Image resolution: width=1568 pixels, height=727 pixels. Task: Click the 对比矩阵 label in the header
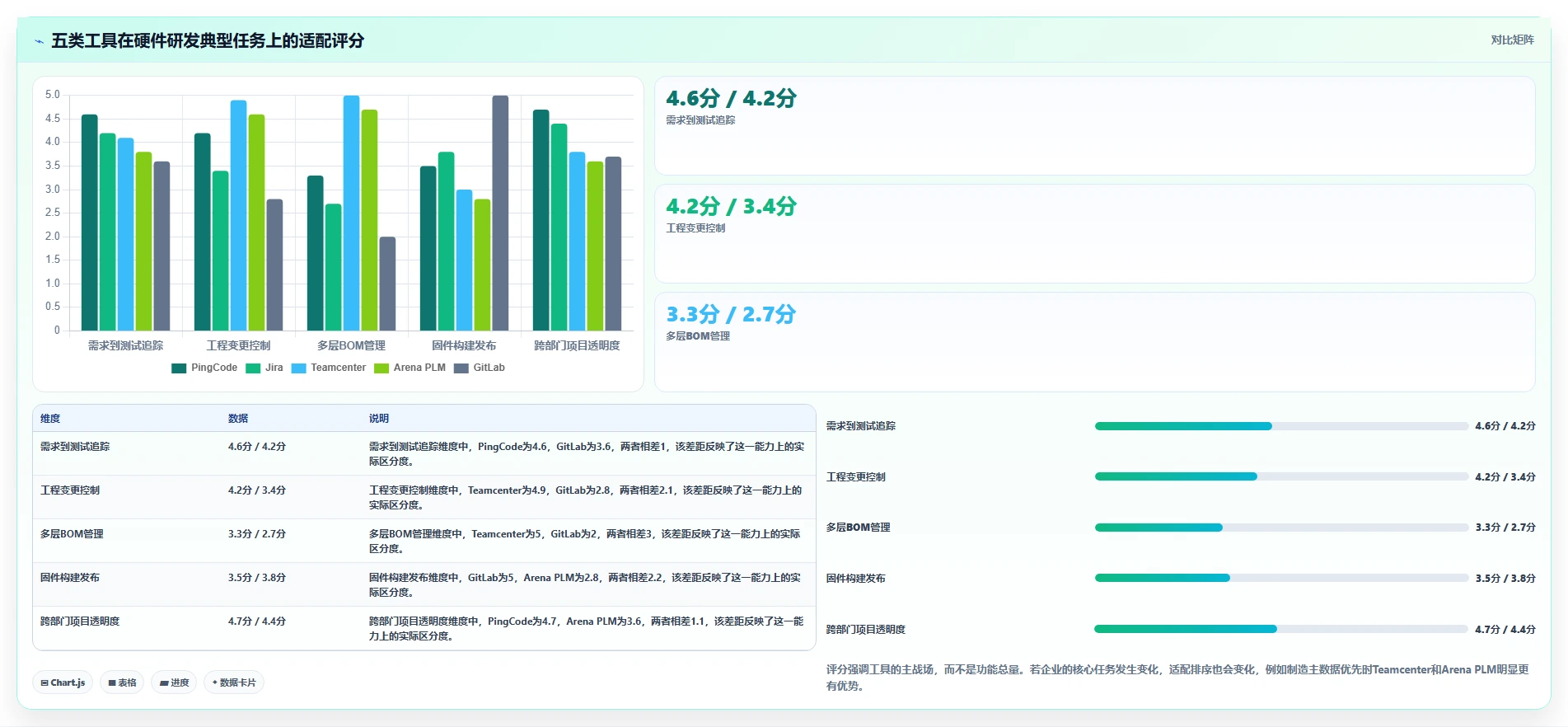(x=1512, y=40)
